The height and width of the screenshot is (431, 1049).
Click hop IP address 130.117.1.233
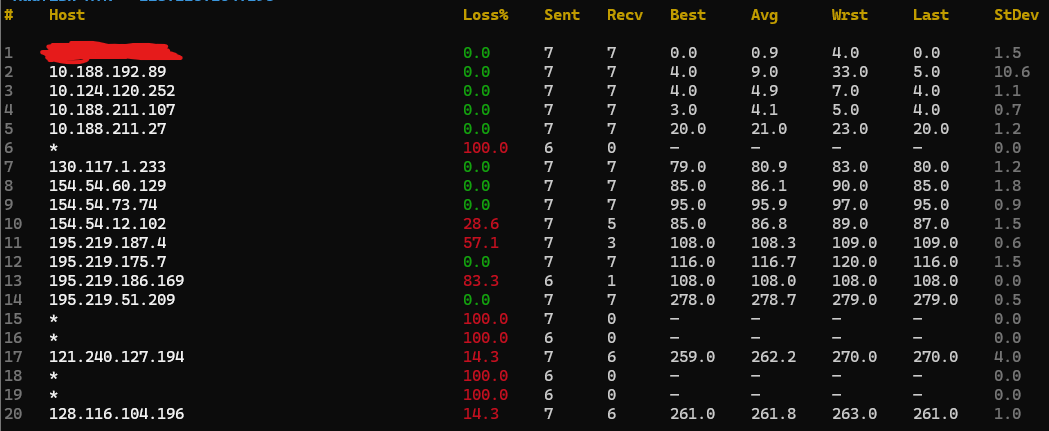pos(107,167)
